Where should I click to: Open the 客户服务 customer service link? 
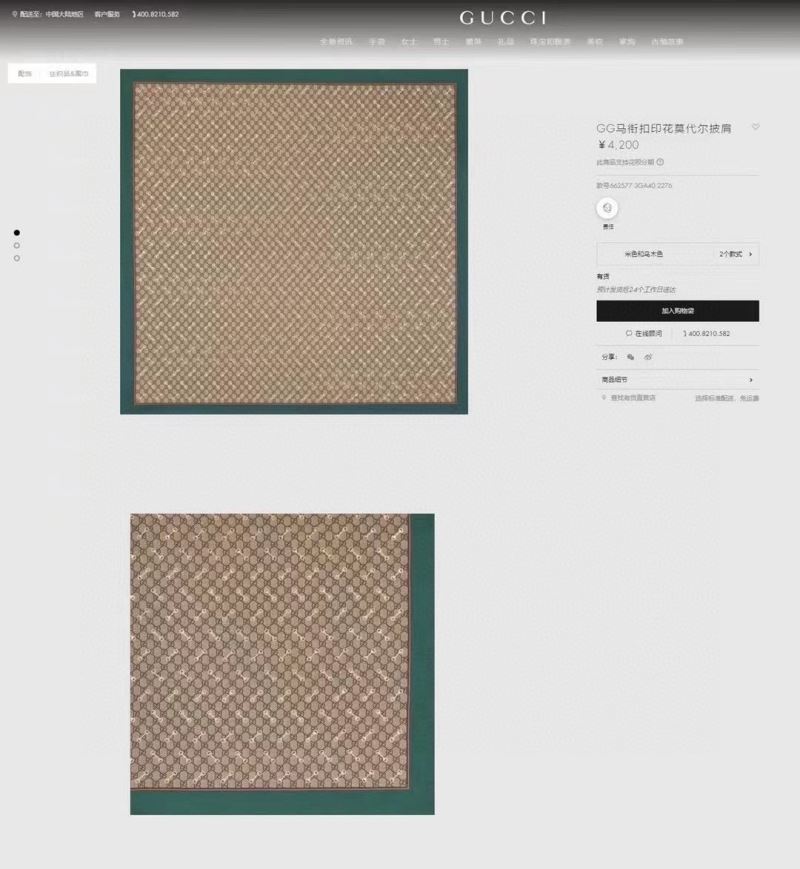107,14
